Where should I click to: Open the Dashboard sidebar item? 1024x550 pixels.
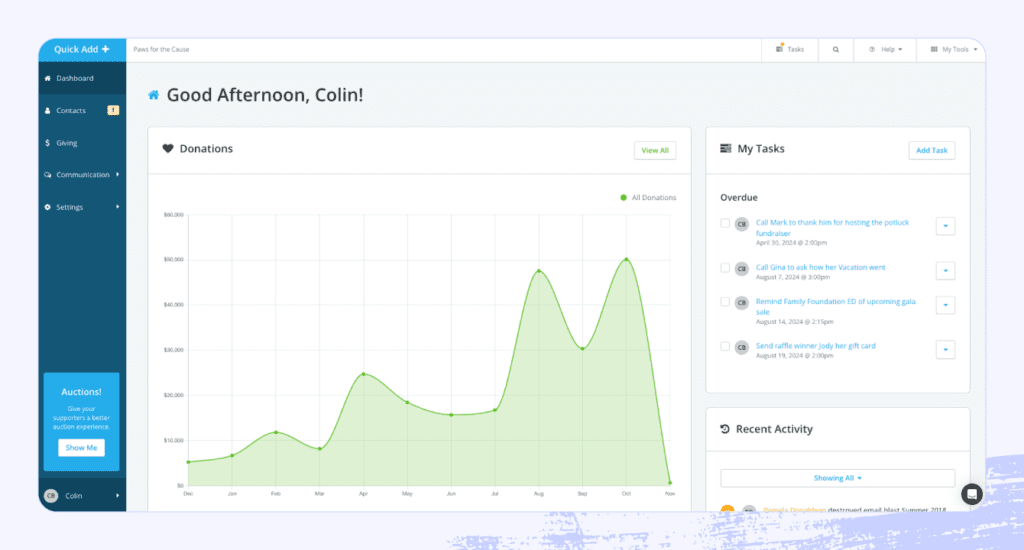82,78
